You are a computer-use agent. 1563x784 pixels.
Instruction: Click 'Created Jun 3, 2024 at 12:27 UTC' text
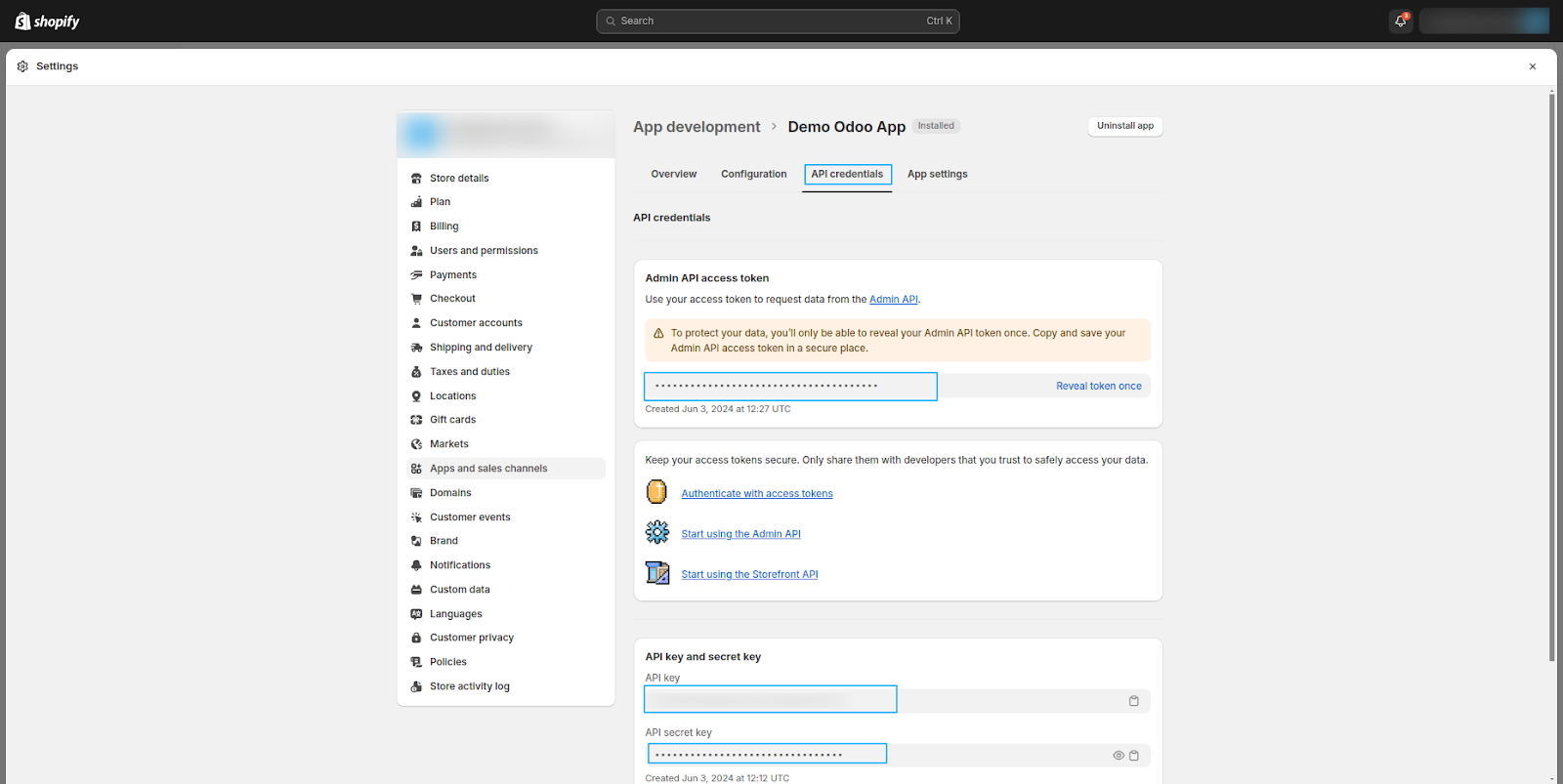pyautogui.click(x=718, y=410)
